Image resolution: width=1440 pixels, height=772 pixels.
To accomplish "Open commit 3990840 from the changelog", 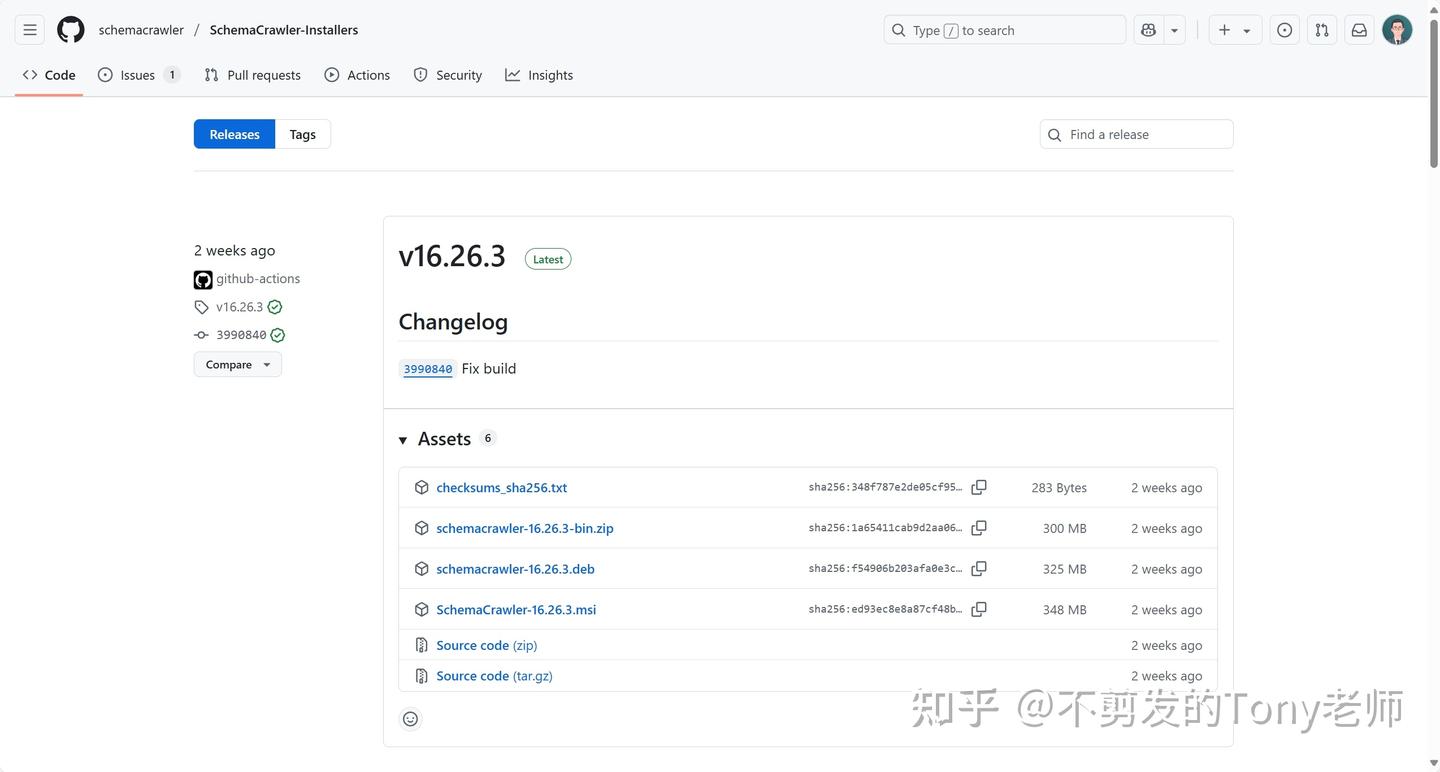I will pyautogui.click(x=427, y=368).
